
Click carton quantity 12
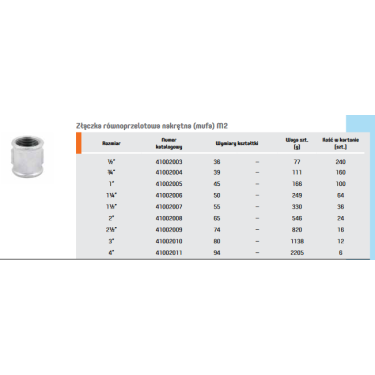(x=341, y=241)
